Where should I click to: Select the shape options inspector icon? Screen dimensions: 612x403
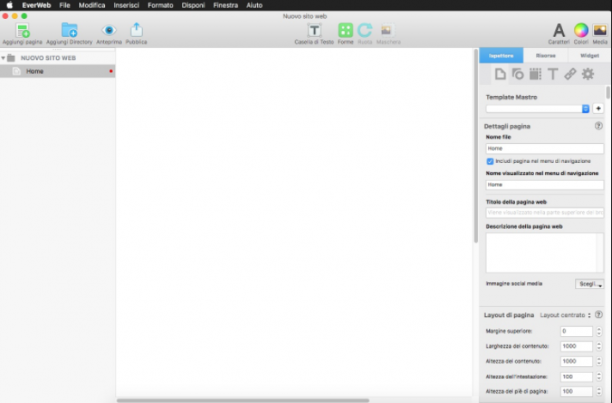pyautogui.click(x=518, y=74)
